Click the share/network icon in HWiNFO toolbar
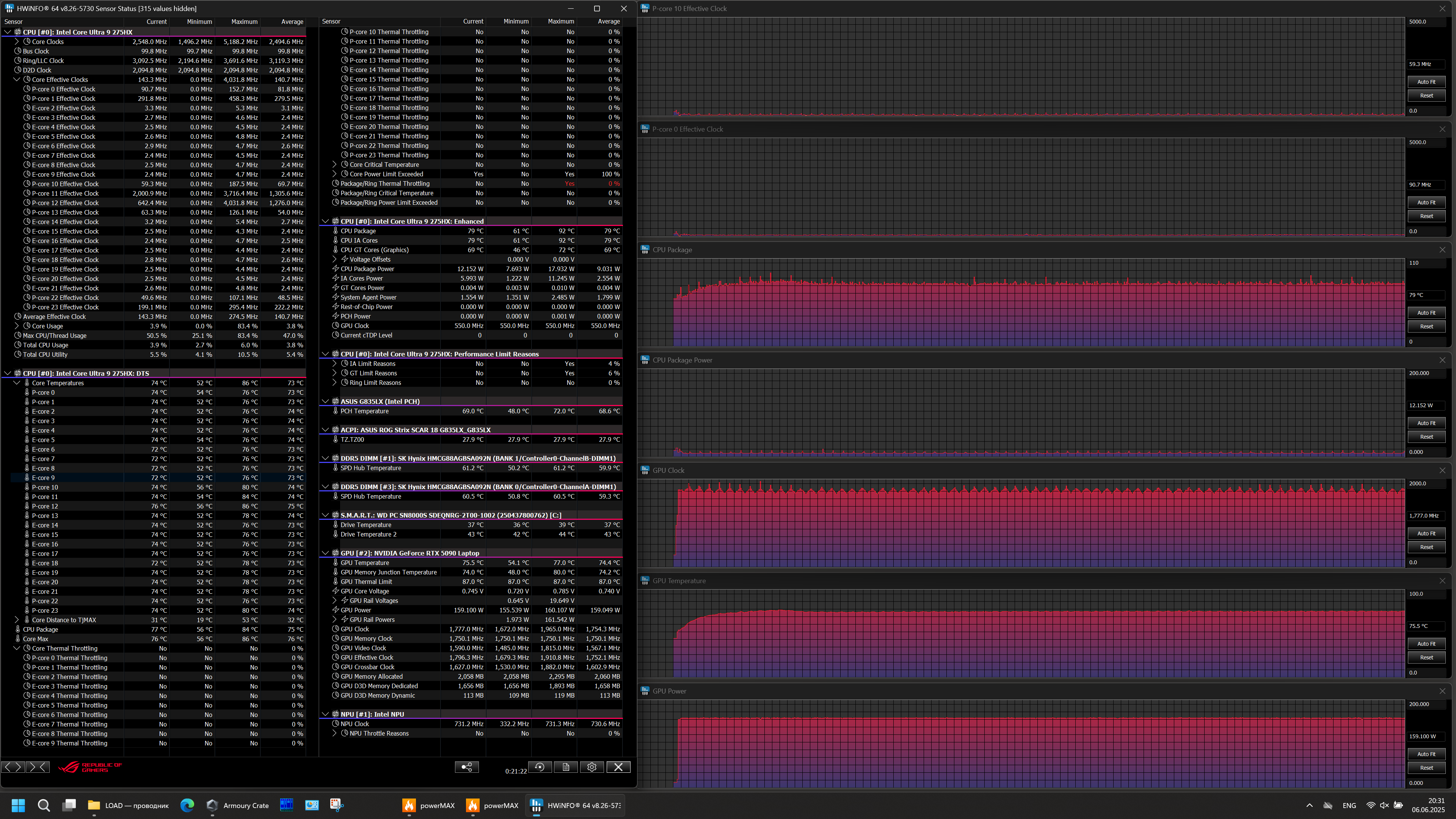 tap(467, 767)
